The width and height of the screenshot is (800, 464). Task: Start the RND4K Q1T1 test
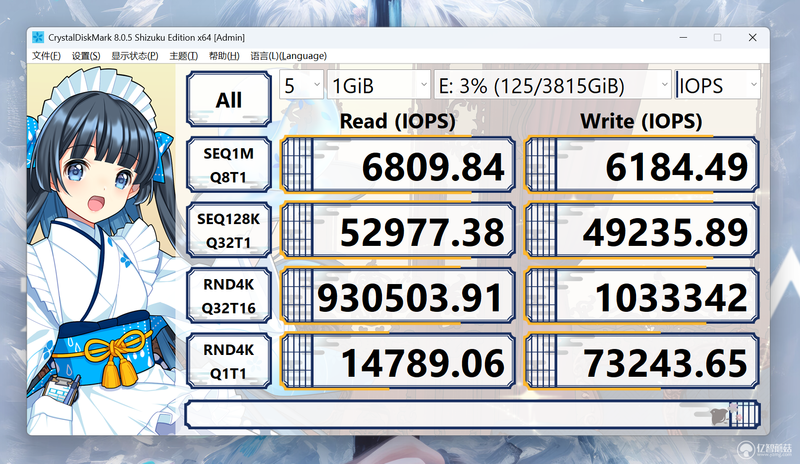[229, 361]
